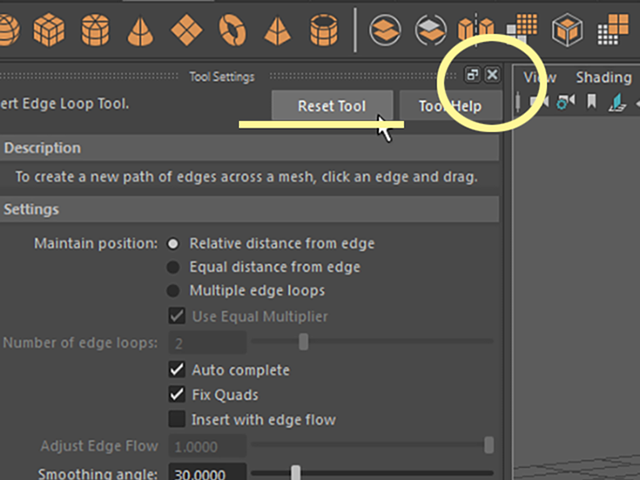Screen dimensions: 640x480
Task: Open the viewport Bookmarks icon
Action: coord(591,102)
